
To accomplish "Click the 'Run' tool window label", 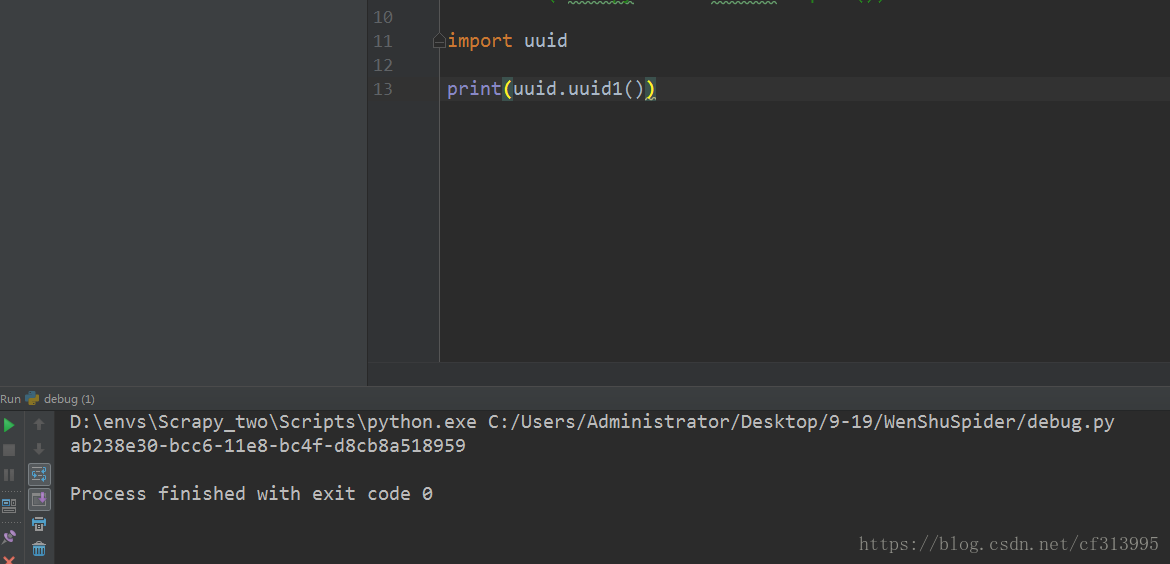I will 10,399.
